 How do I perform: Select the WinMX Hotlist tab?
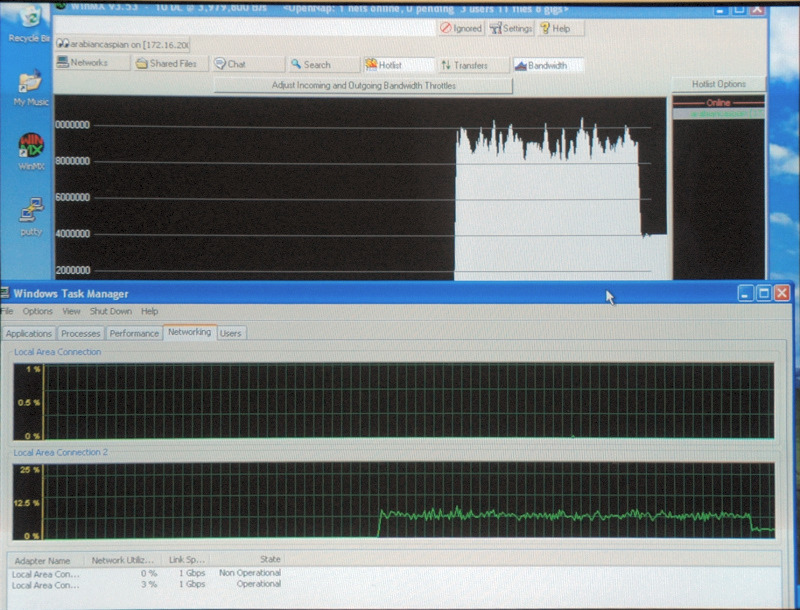pyautogui.click(x=399, y=65)
